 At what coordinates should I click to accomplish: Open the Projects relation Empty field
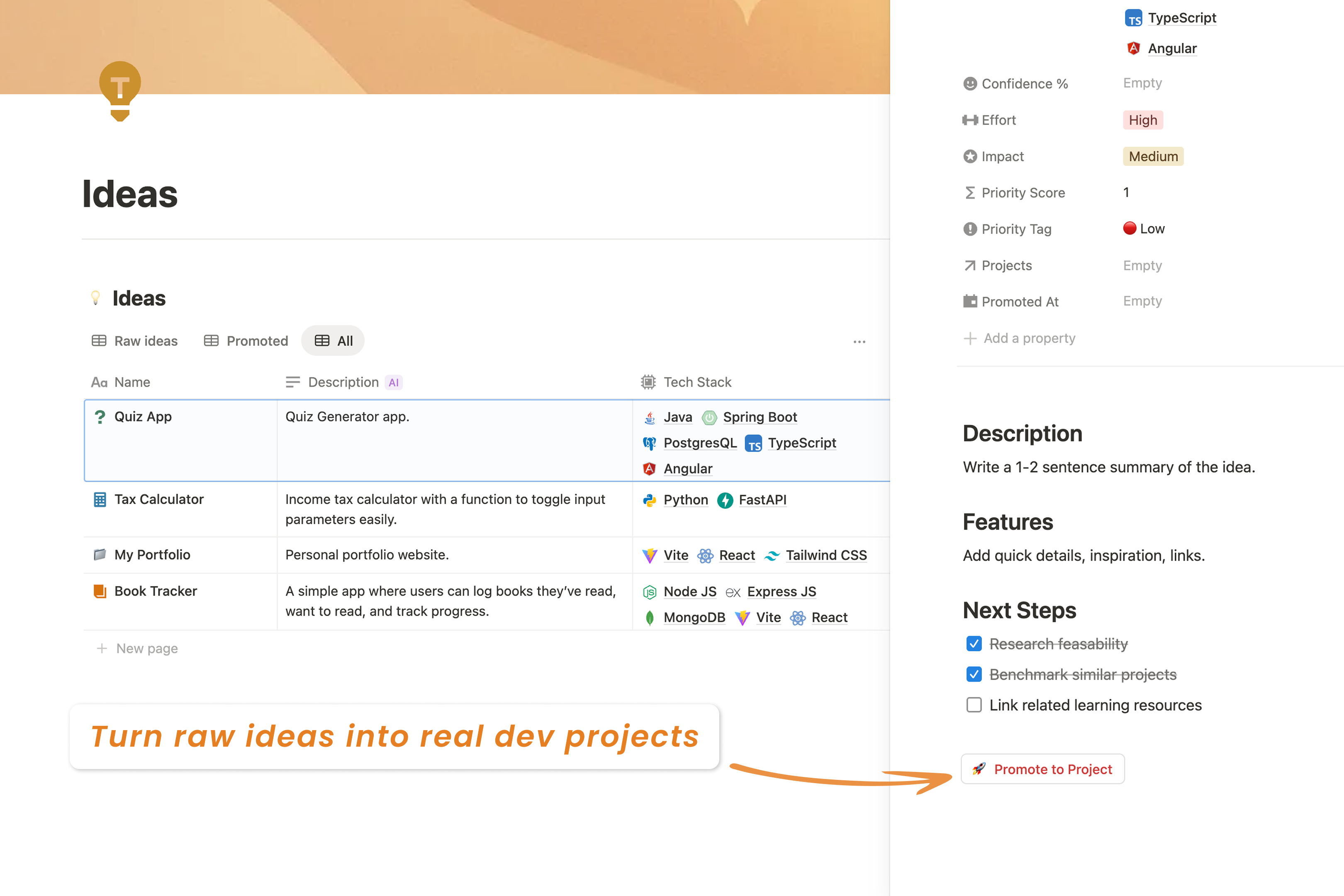[1142, 266]
